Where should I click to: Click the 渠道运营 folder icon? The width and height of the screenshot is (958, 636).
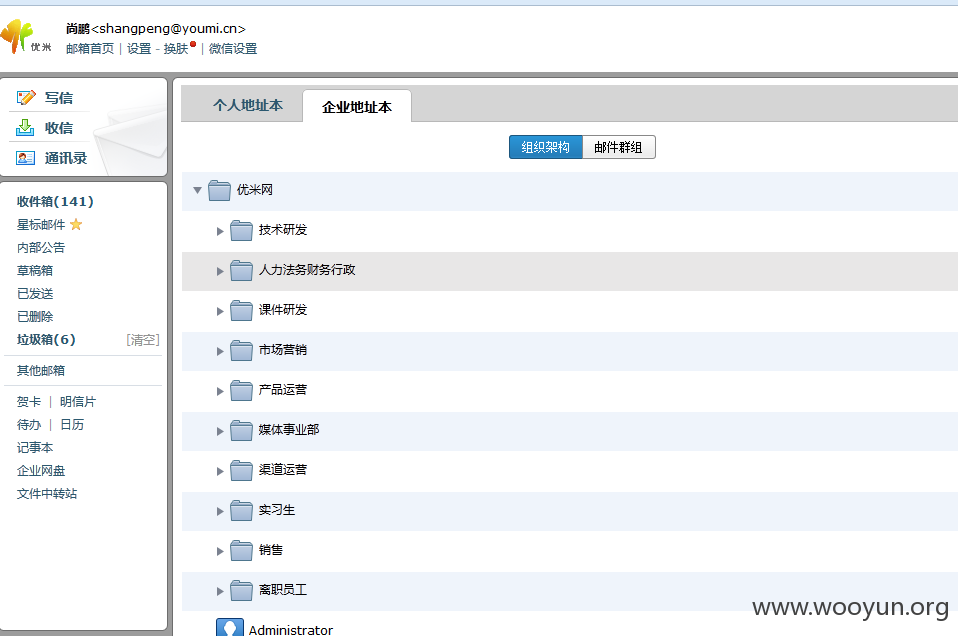pos(241,470)
